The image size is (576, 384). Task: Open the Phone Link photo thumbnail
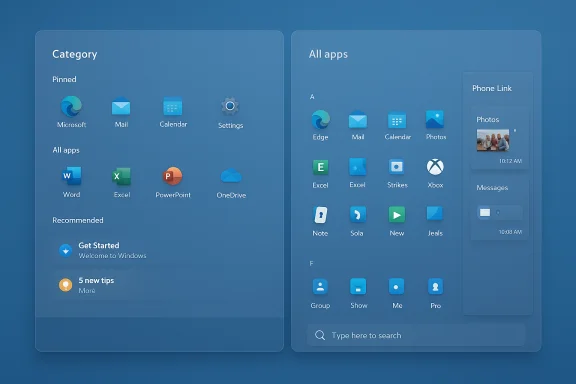(493, 140)
